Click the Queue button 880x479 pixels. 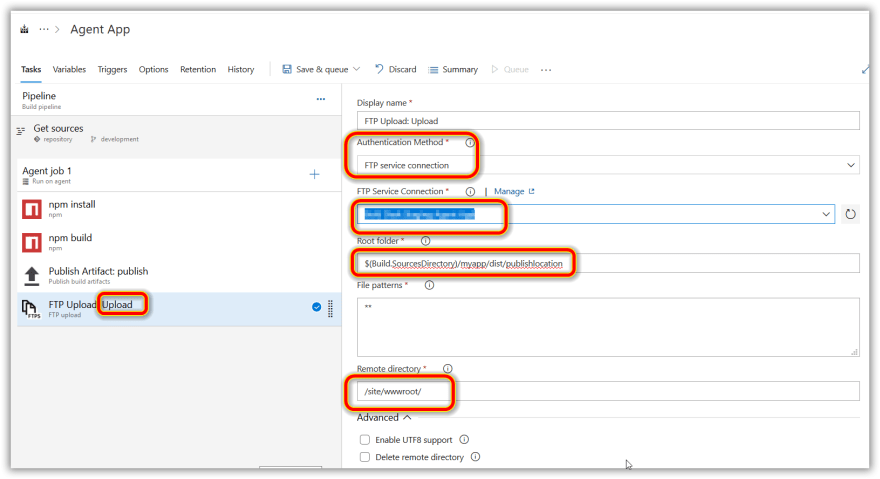point(510,69)
